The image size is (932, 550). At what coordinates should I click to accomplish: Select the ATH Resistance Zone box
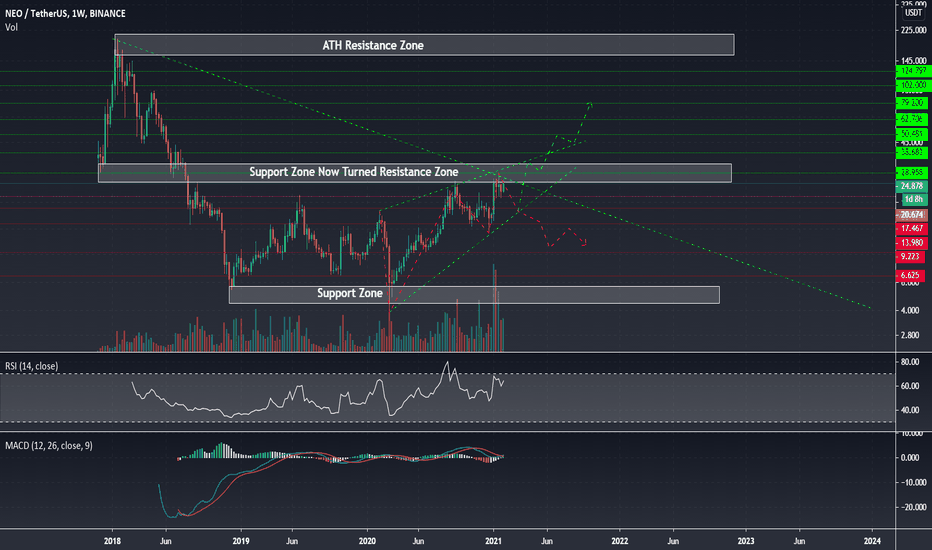(x=424, y=45)
